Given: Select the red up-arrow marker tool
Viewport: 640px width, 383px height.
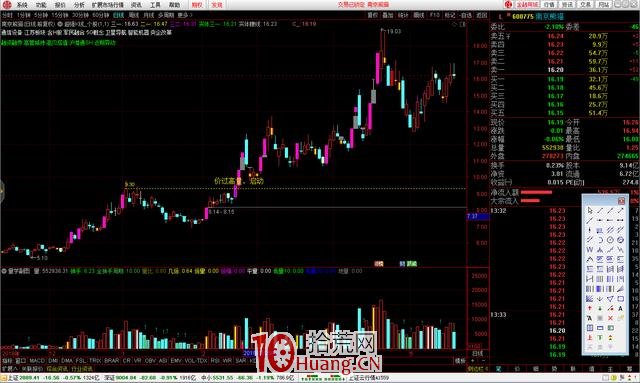Looking at the screenshot, I should tap(590, 308).
